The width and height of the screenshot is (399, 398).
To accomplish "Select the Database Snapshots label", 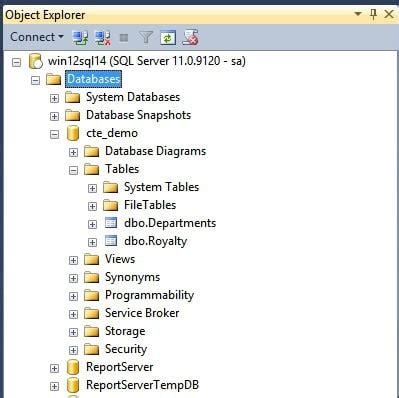I will click(139, 115).
